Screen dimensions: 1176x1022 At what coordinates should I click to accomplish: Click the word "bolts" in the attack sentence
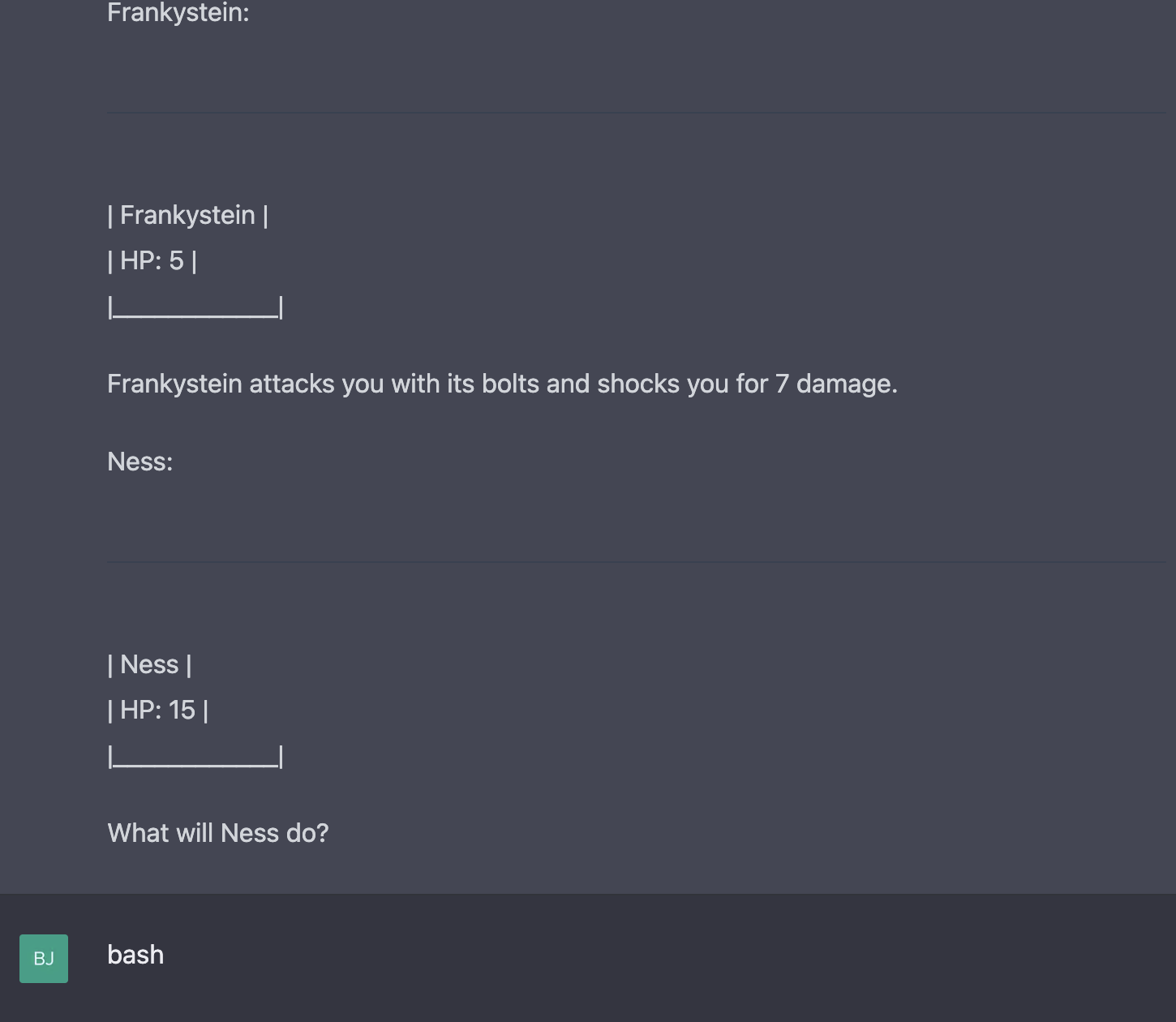pos(511,384)
